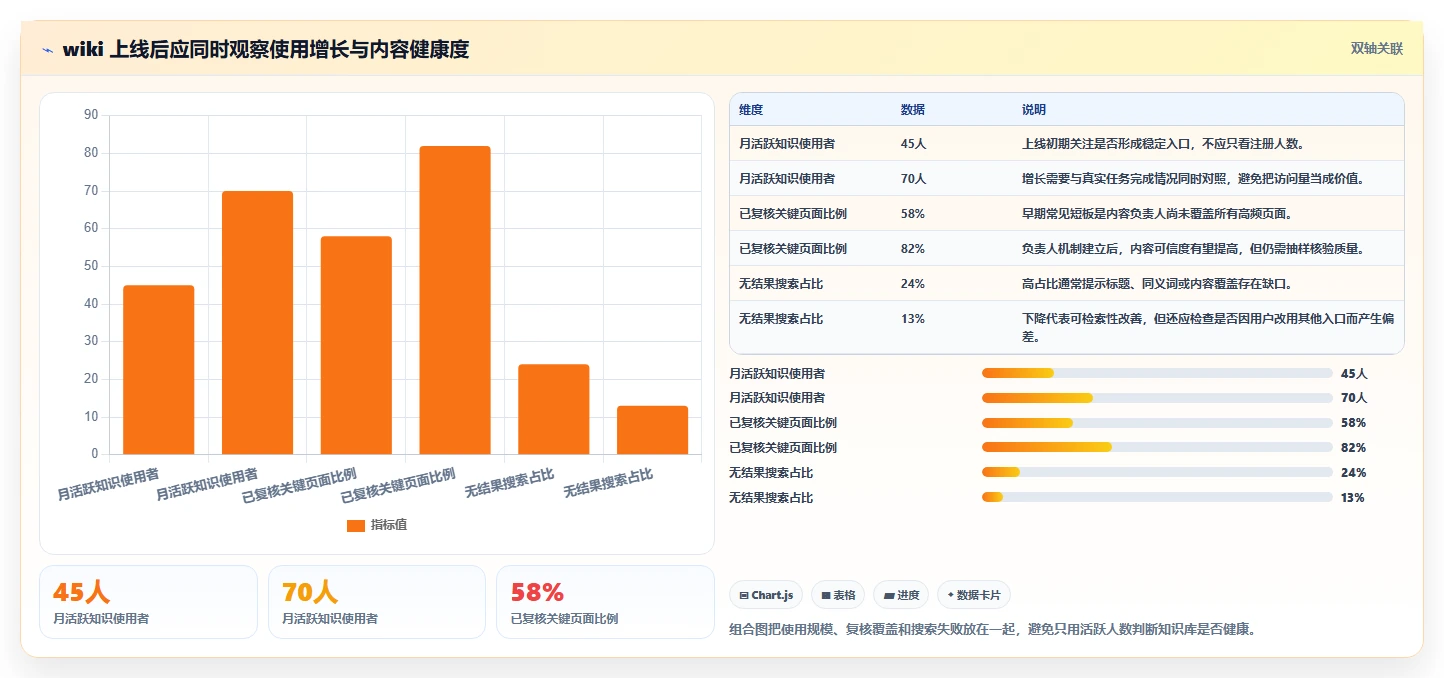This screenshot has width=1444, height=678.
Task: Click the description starting 上线初期关注
Action: click(x=1163, y=144)
